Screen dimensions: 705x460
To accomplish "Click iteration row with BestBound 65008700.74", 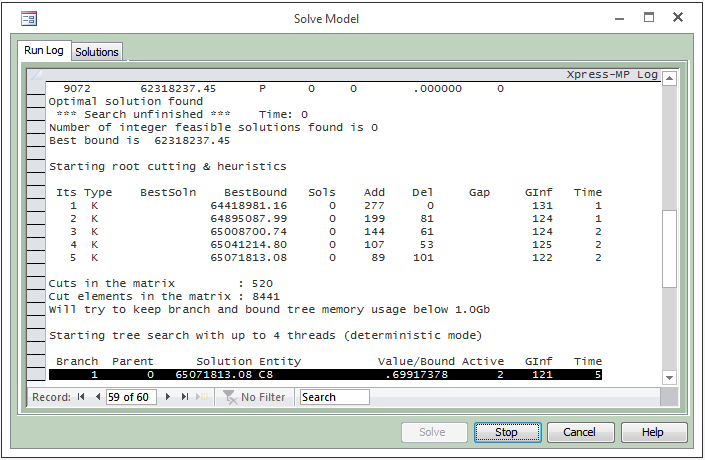I will tap(335, 232).
